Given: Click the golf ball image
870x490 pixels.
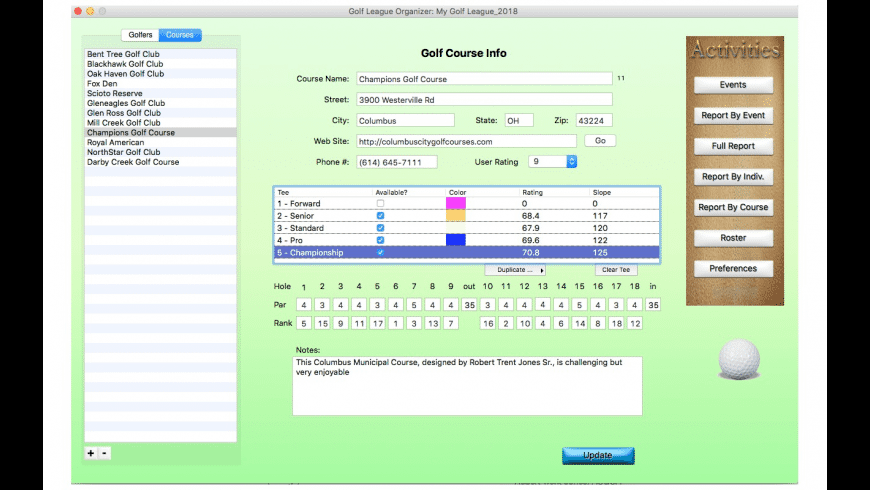Looking at the screenshot, I should pyautogui.click(x=739, y=359).
